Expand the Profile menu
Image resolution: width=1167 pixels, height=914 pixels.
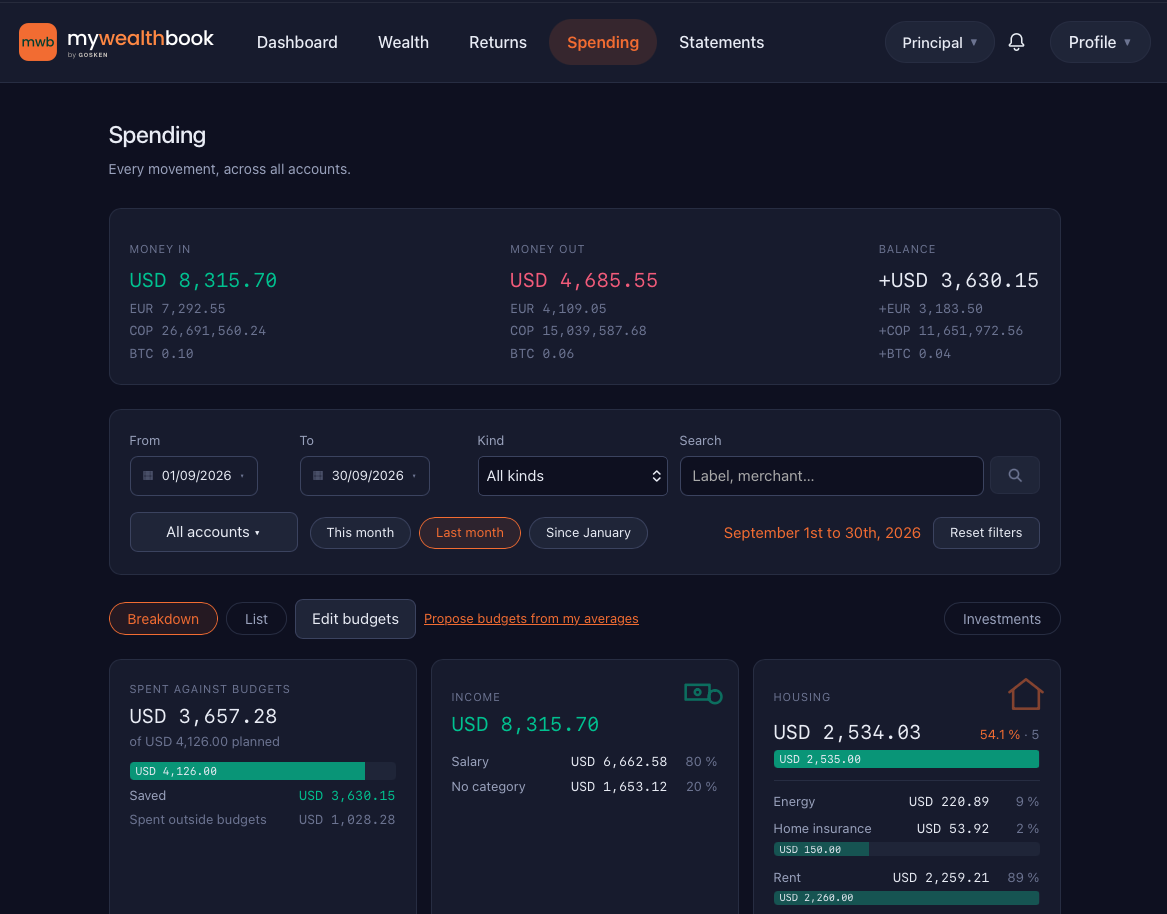pyautogui.click(x=1099, y=42)
